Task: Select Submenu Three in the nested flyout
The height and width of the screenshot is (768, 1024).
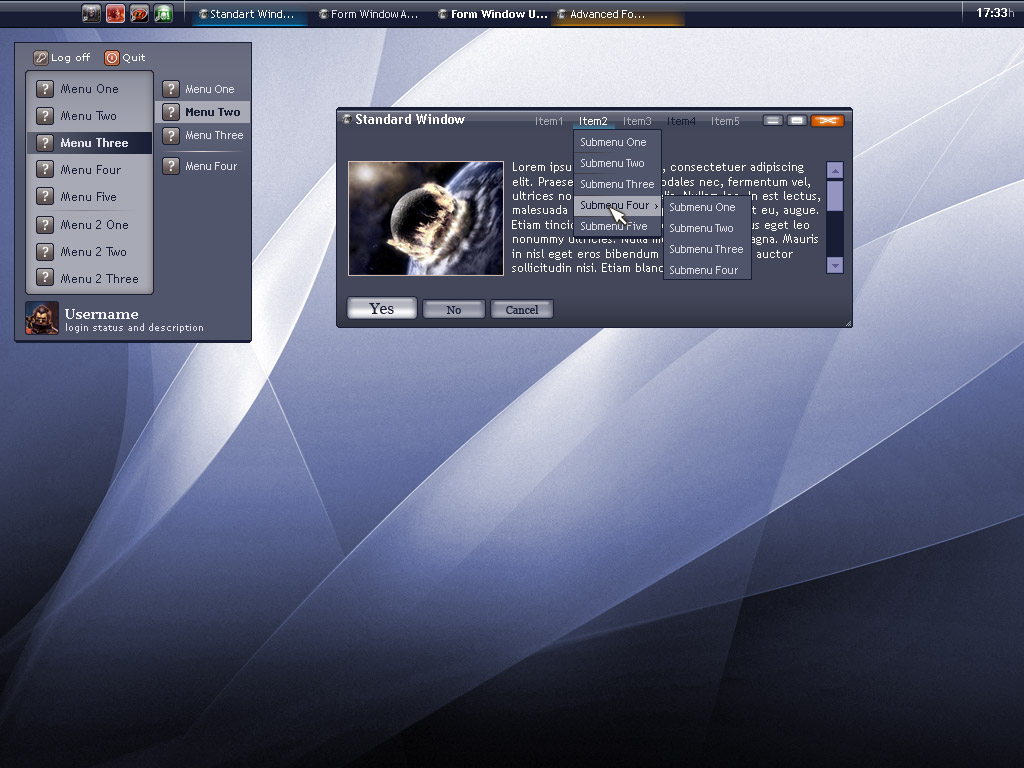Action: [706, 249]
